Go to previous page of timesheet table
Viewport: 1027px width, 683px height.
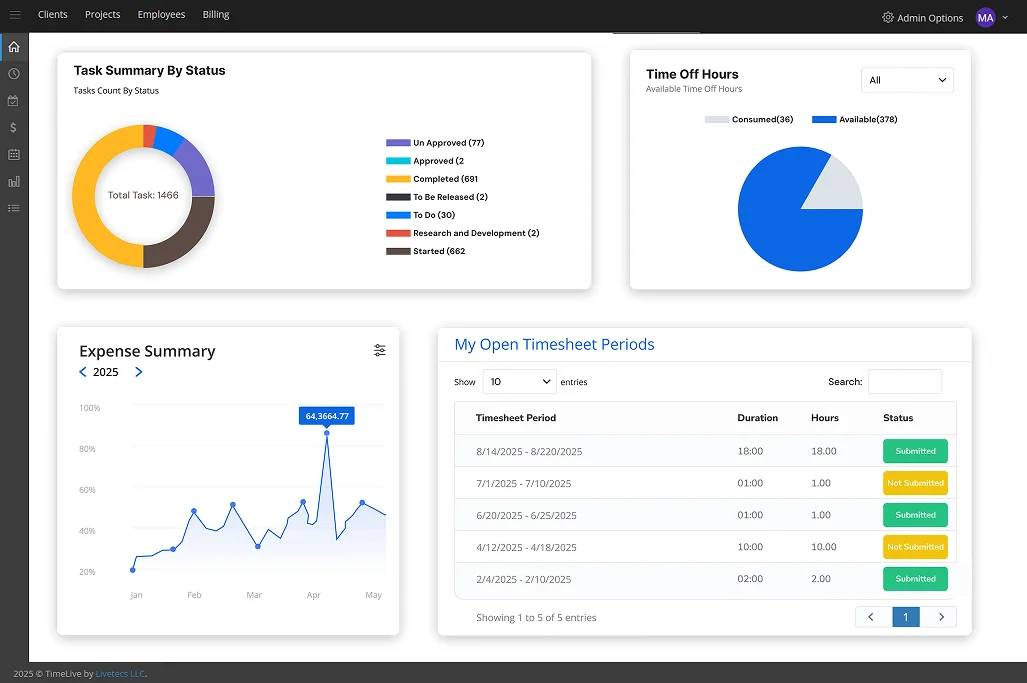tap(873, 617)
